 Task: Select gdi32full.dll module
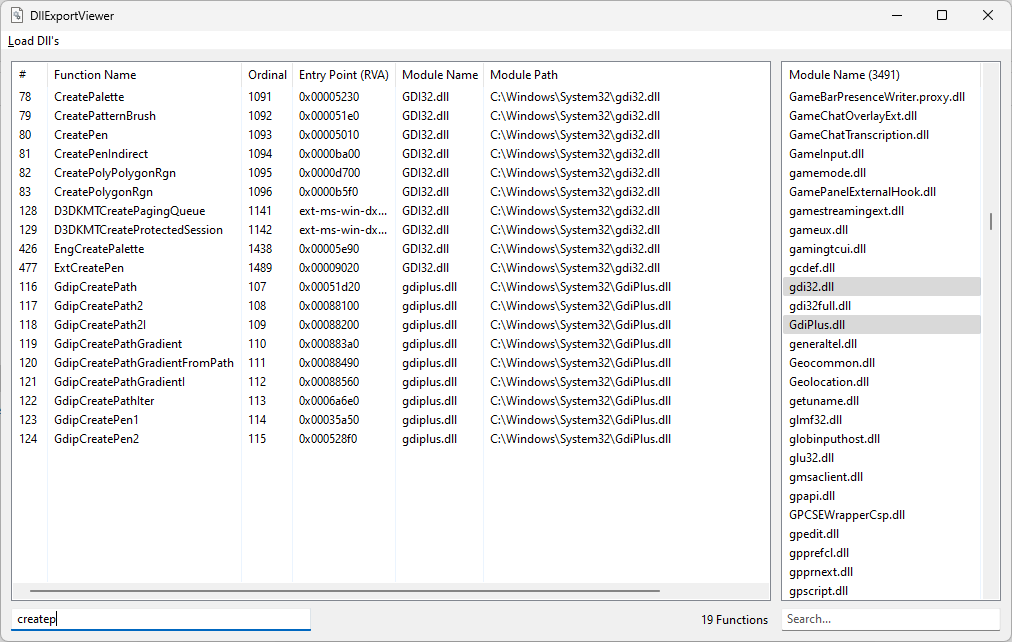[882, 306]
